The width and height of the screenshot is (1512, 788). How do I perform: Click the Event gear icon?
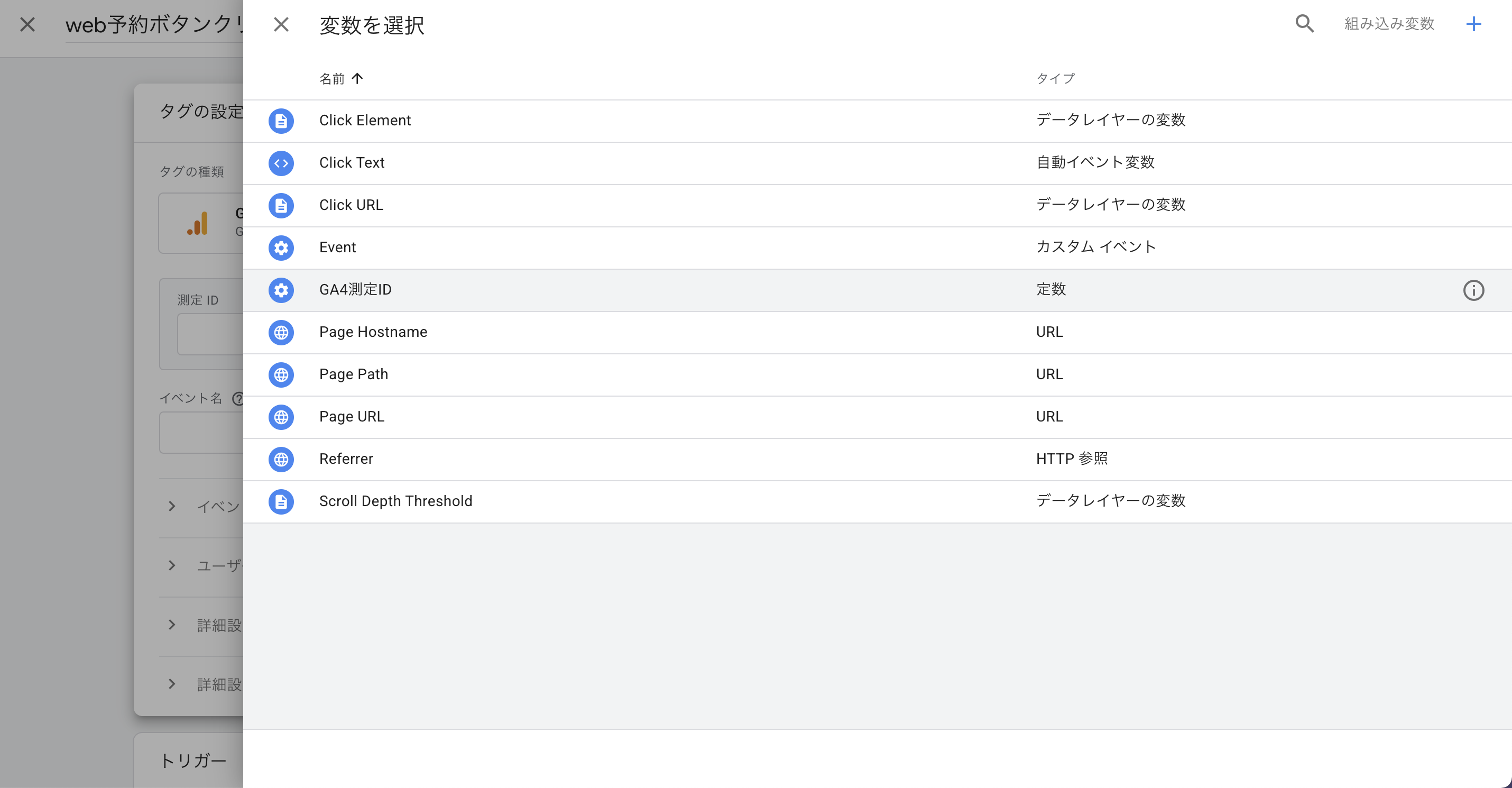click(x=281, y=248)
